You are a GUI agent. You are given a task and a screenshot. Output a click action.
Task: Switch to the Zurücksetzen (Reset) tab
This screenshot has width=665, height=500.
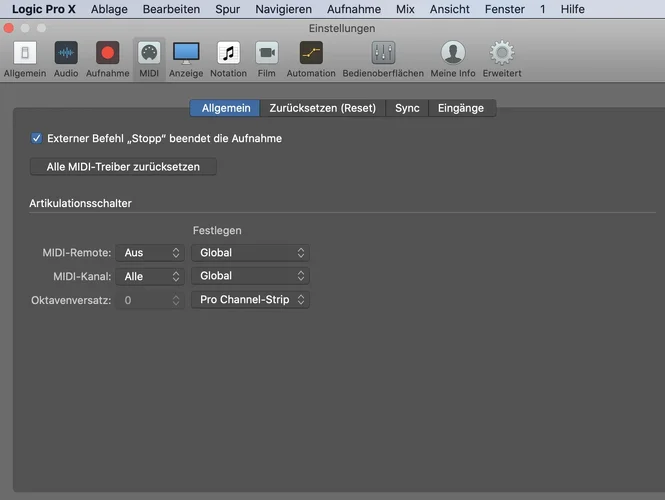[323, 108]
